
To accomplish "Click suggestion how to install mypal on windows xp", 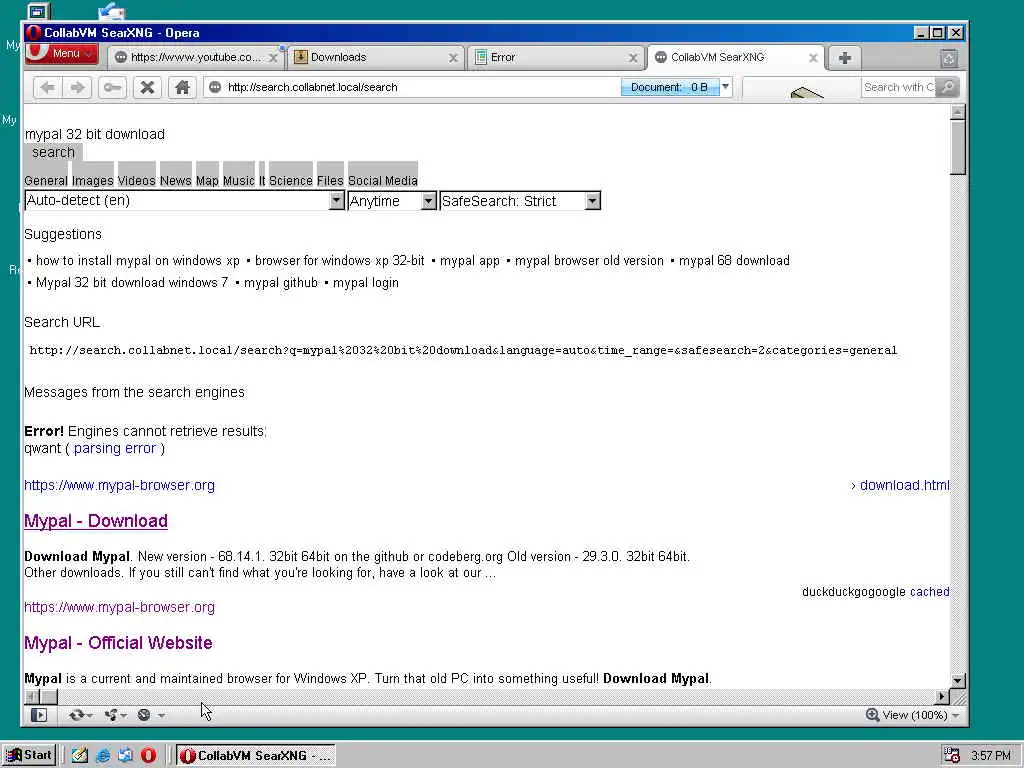I will [x=138, y=261].
